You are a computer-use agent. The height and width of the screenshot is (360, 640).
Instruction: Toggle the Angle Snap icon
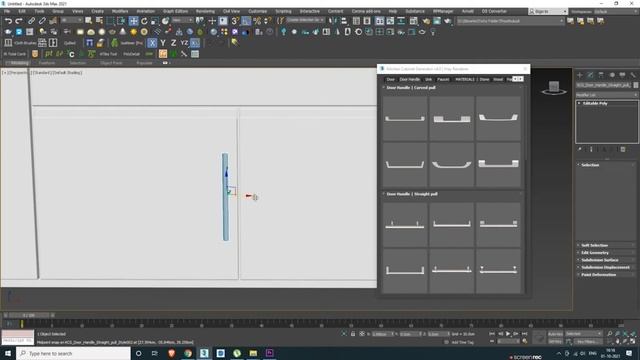pyautogui.click(x=246, y=21)
